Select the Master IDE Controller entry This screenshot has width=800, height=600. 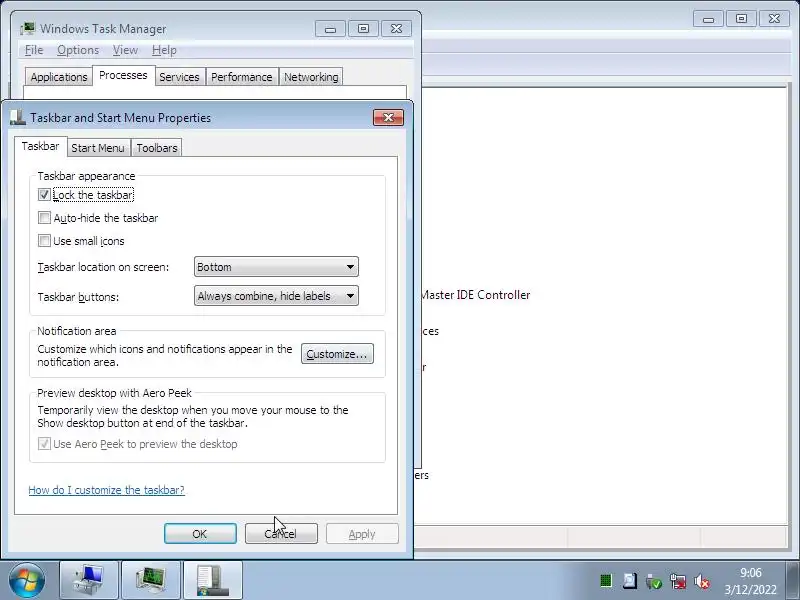pos(475,295)
